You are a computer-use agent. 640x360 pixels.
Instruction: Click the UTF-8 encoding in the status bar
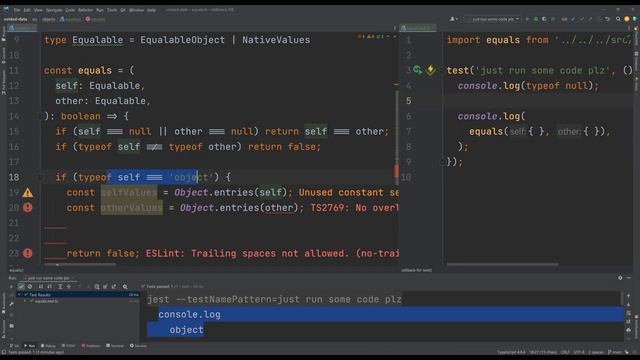click(x=579, y=352)
